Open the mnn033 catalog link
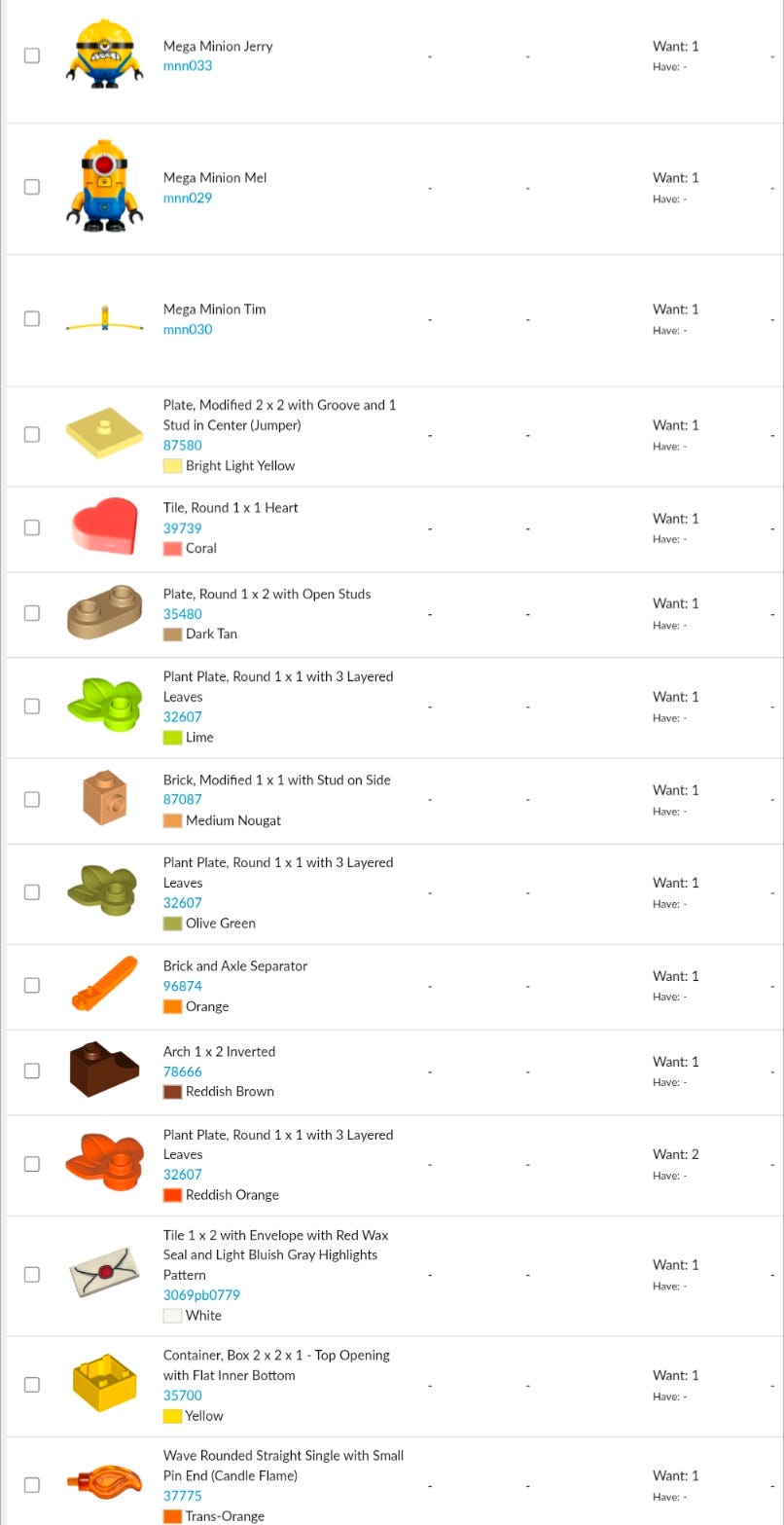The width and height of the screenshot is (784, 1525). click(188, 66)
